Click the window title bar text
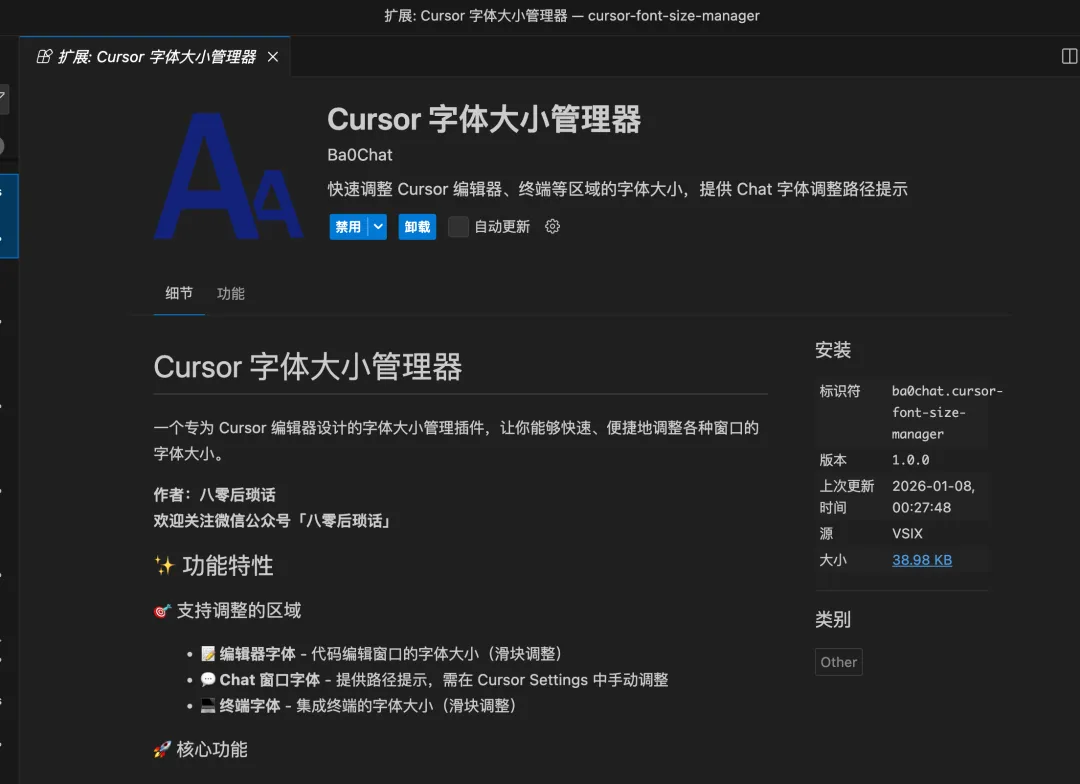 click(x=572, y=16)
